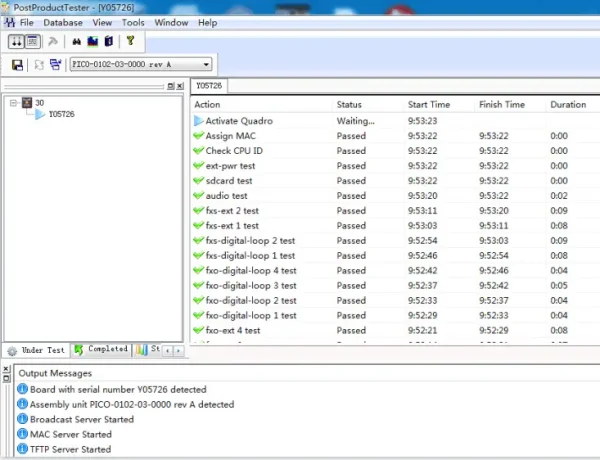Click the binoculars search icon
600x460 pixels.
click(77, 41)
